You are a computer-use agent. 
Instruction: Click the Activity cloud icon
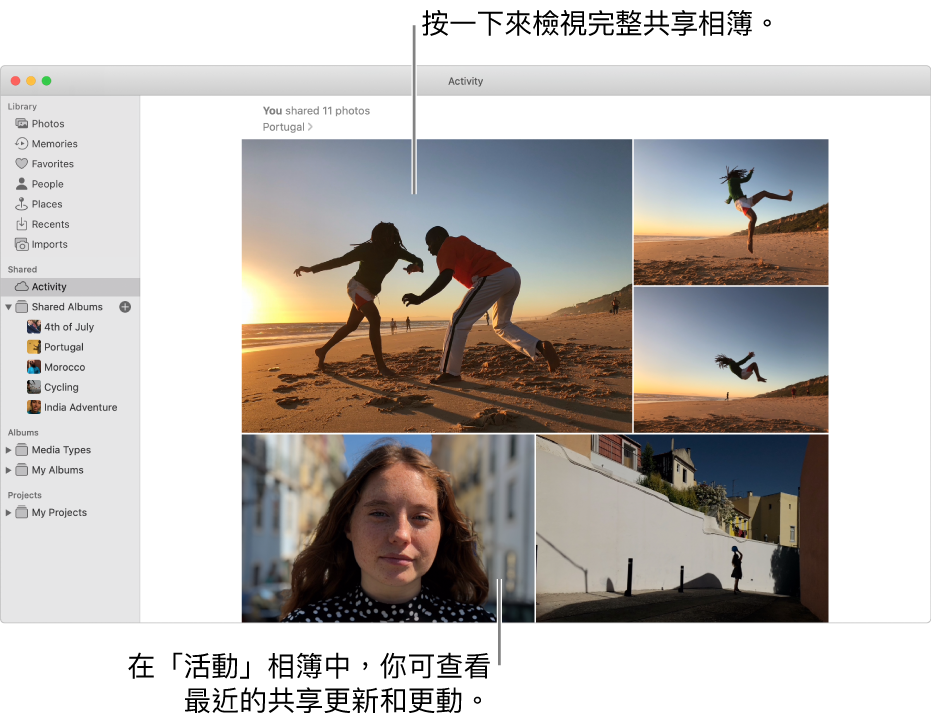(22, 286)
